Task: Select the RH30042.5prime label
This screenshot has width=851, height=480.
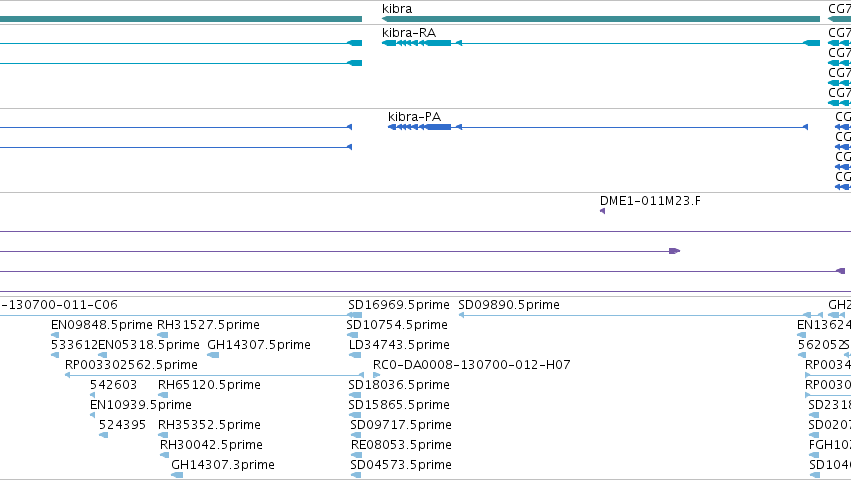Action: point(211,445)
